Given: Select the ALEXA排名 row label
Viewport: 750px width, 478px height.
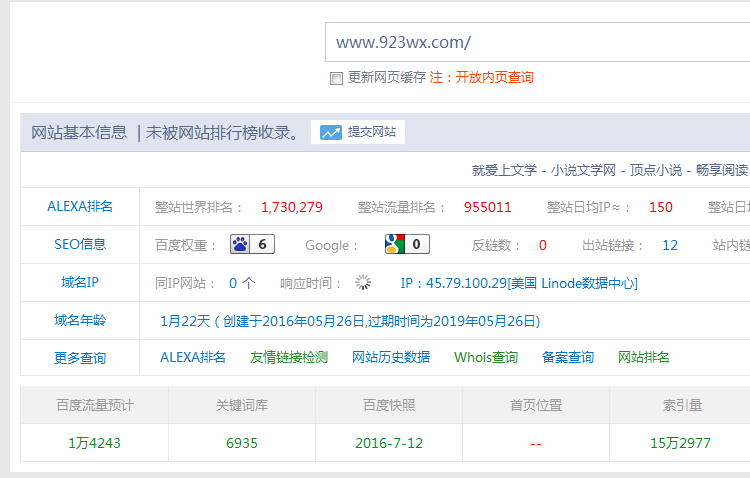Looking at the screenshot, I should [80, 207].
